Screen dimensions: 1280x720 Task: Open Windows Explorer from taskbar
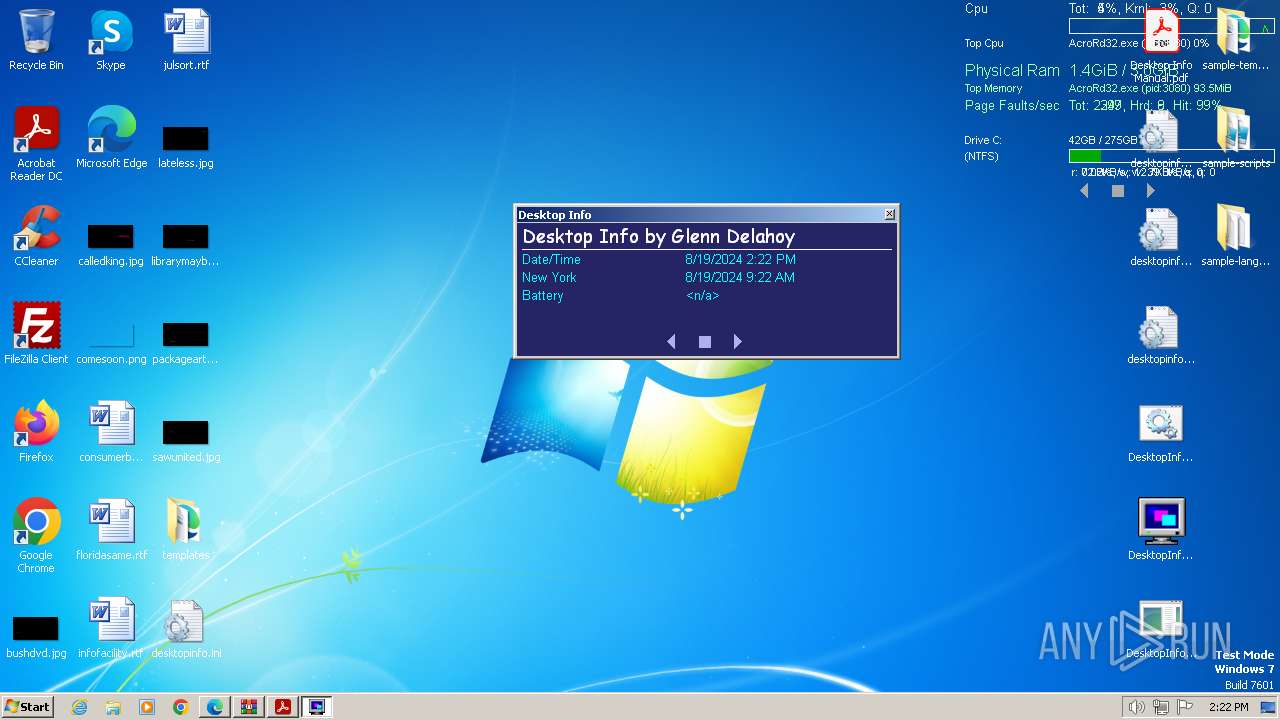click(113, 707)
